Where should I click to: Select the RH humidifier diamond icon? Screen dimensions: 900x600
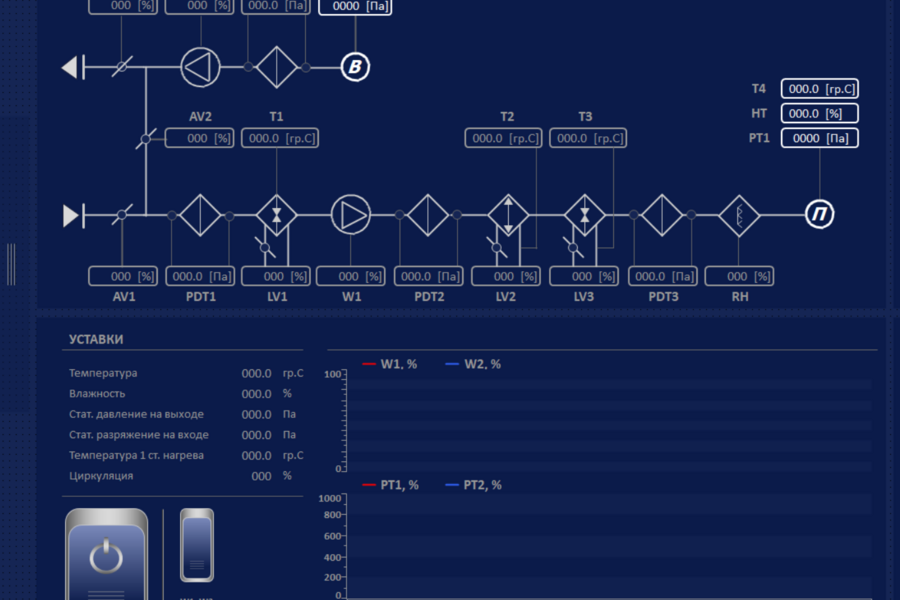739,215
